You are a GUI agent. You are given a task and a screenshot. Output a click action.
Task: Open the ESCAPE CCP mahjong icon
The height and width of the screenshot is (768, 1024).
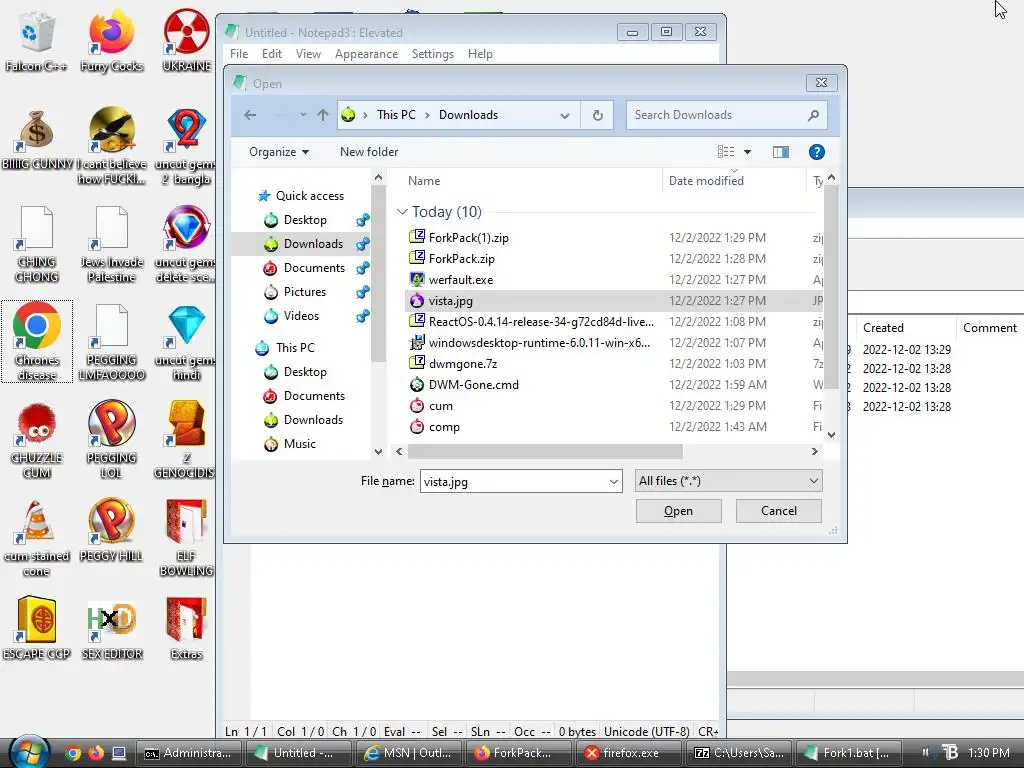pyautogui.click(x=37, y=628)
